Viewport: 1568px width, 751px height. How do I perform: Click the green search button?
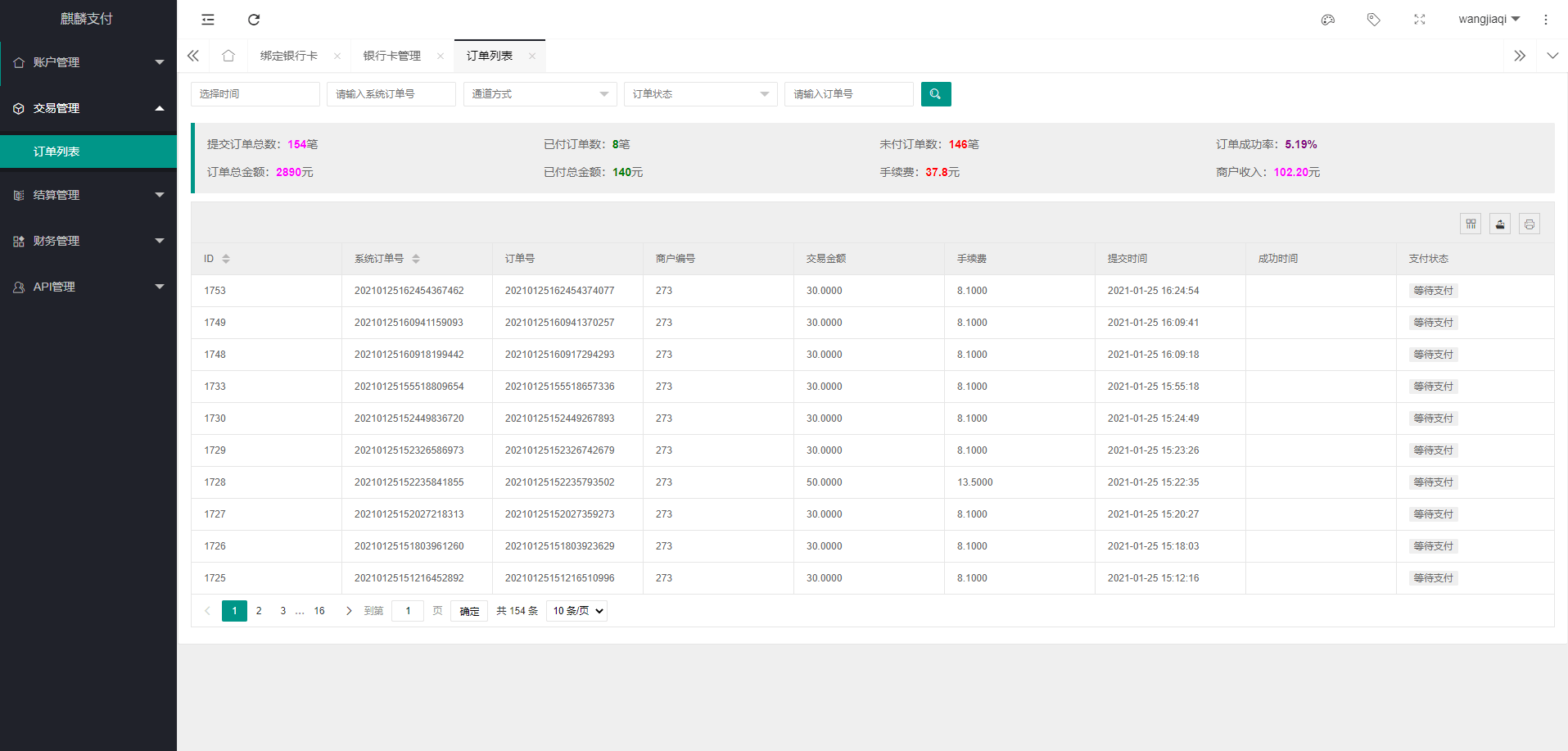[935, 94]
